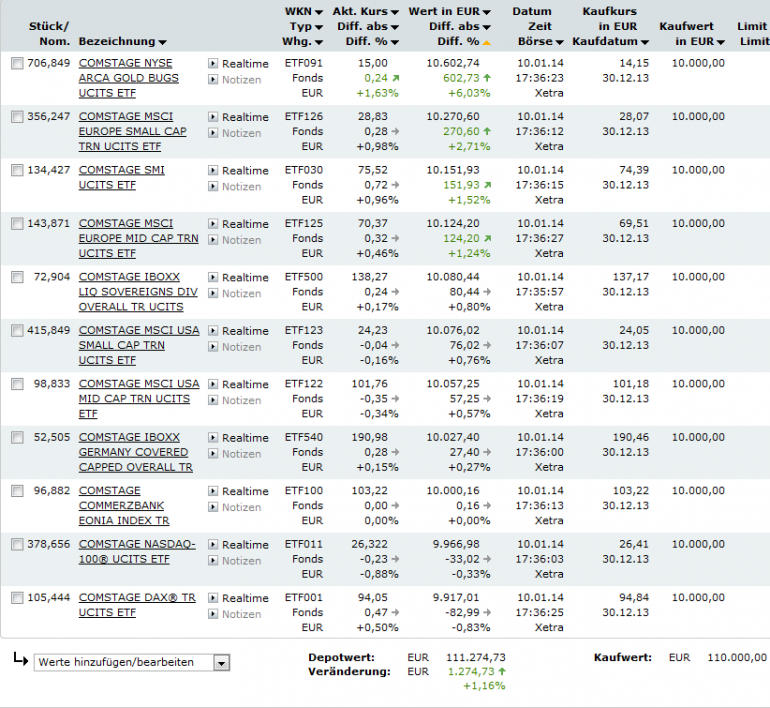Click Kaufwert total 110.000,00
Screen dimensions: 770x708
(x=737, y=658)
